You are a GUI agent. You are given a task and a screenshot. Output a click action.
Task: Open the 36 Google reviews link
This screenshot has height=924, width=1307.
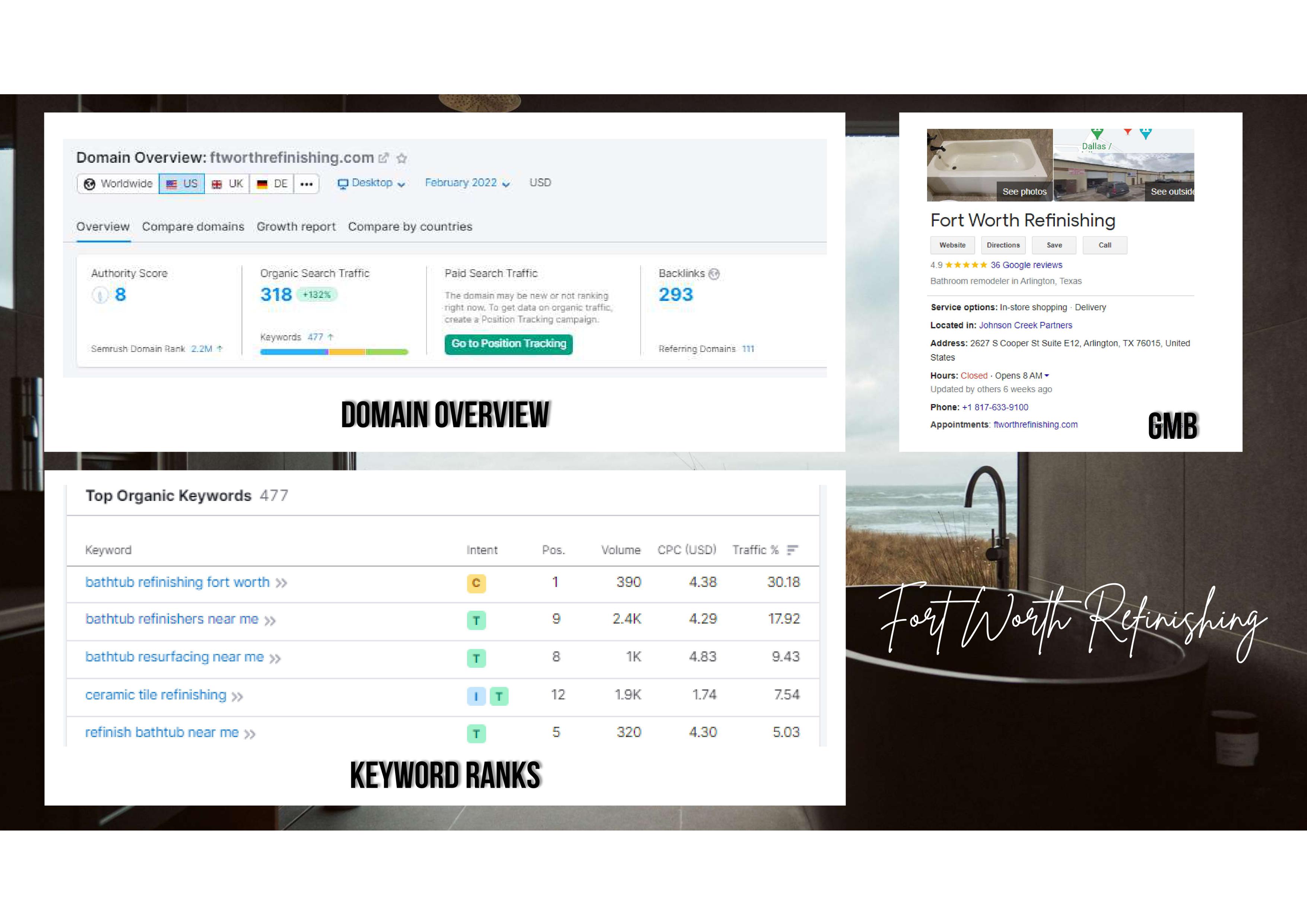[1026, 265]
